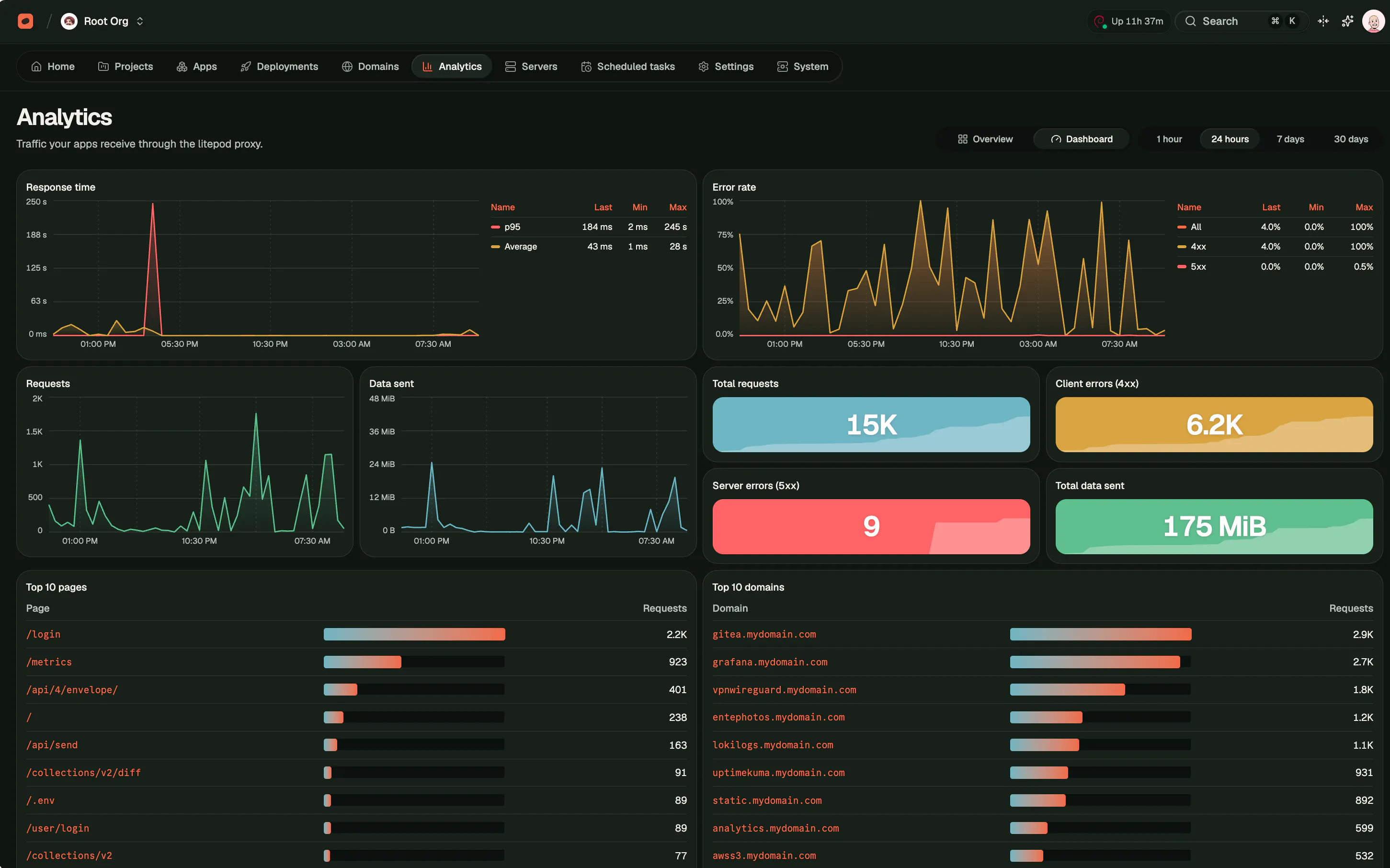Image resolution: width=1390 pixels, height=868 pixels.
Task: Click the Last column header in Error rate
Action: 1271,207
